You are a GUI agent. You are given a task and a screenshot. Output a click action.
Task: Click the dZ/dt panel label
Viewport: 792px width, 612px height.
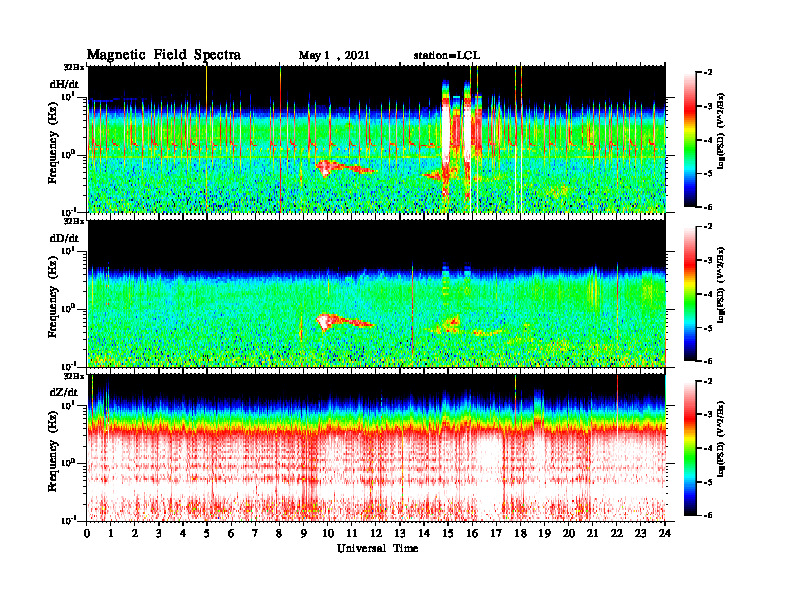(x=64, y=392)
